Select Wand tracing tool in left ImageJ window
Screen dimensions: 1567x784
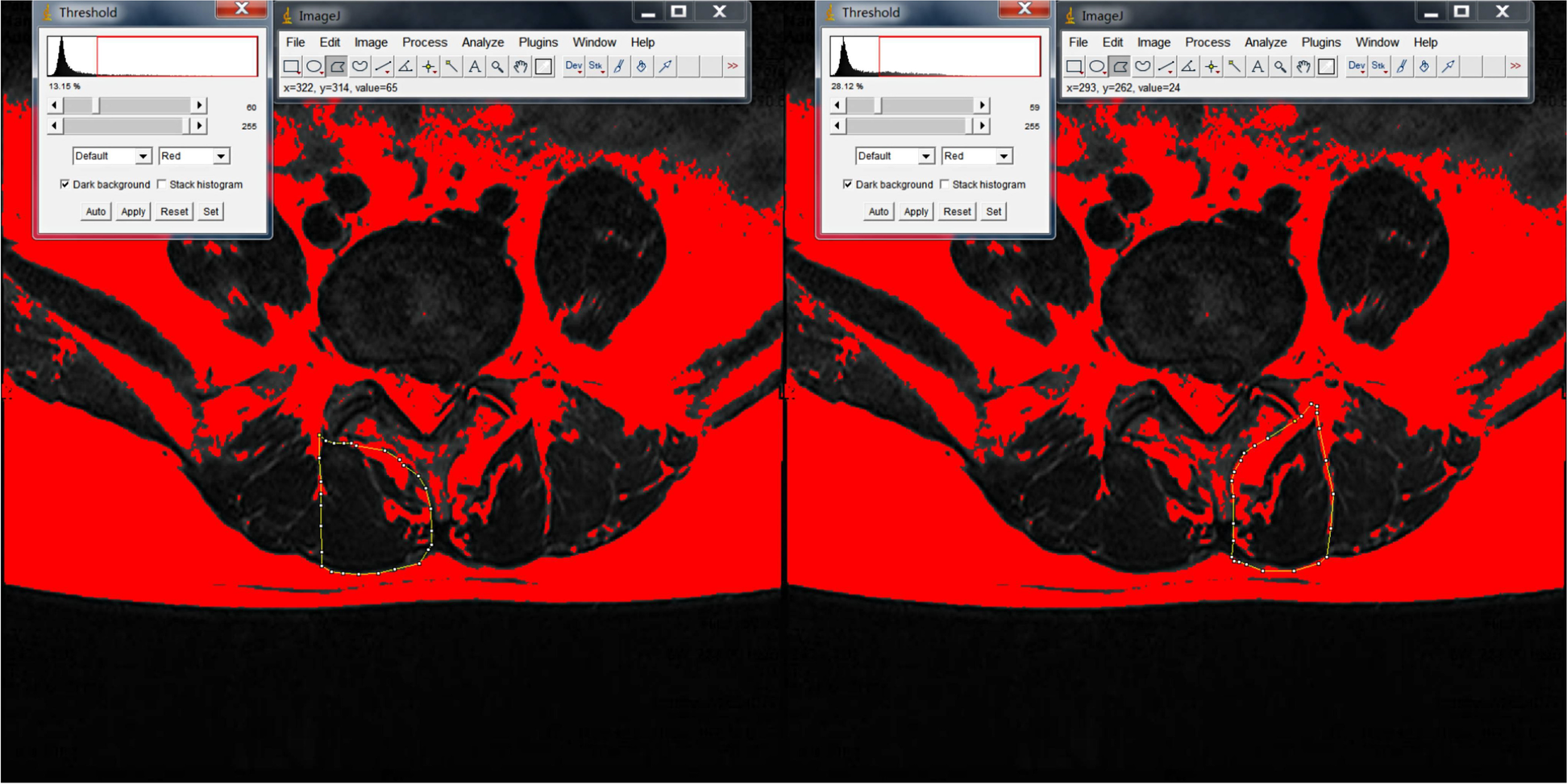[x=452, y=67]
